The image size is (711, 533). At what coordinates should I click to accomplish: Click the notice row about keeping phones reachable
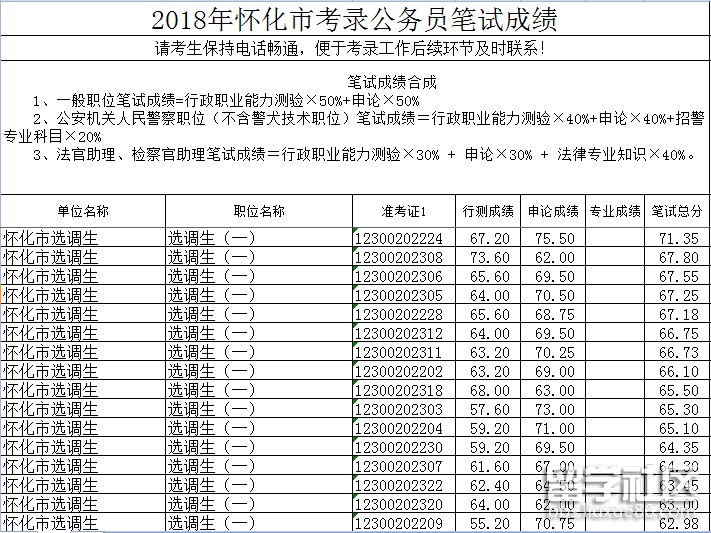(355, 49)
